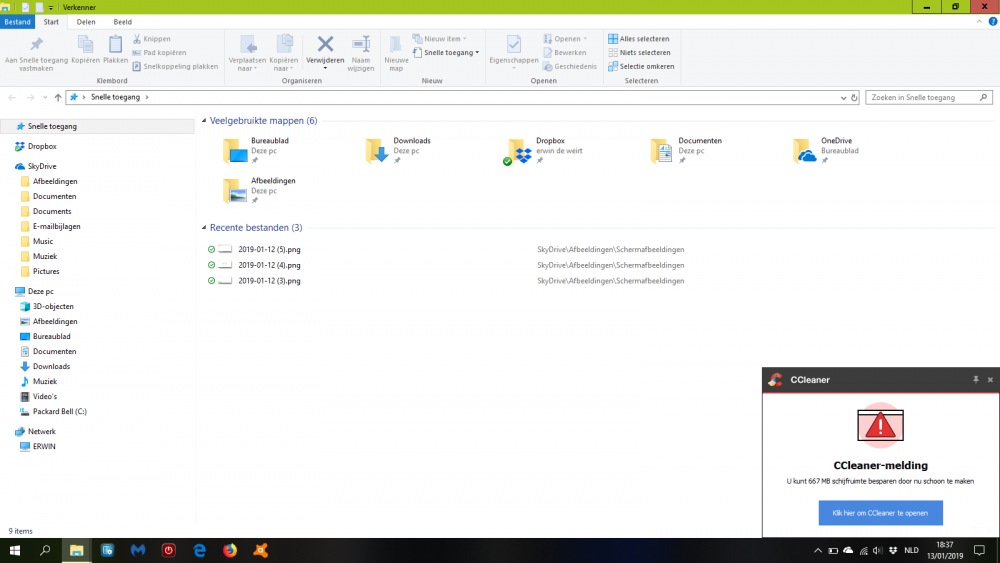Open Malwarebytes from the taskbar

tap(138, 550)
